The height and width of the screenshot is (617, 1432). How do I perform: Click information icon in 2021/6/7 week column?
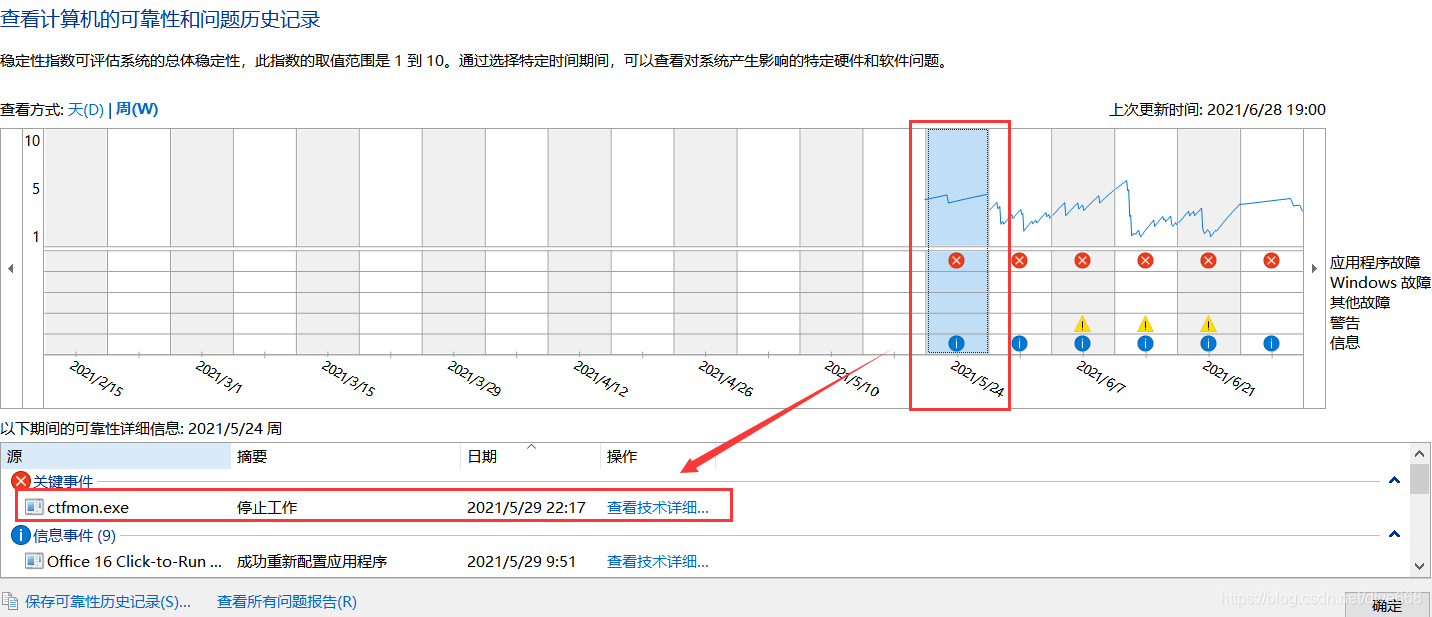[1082, 343]
